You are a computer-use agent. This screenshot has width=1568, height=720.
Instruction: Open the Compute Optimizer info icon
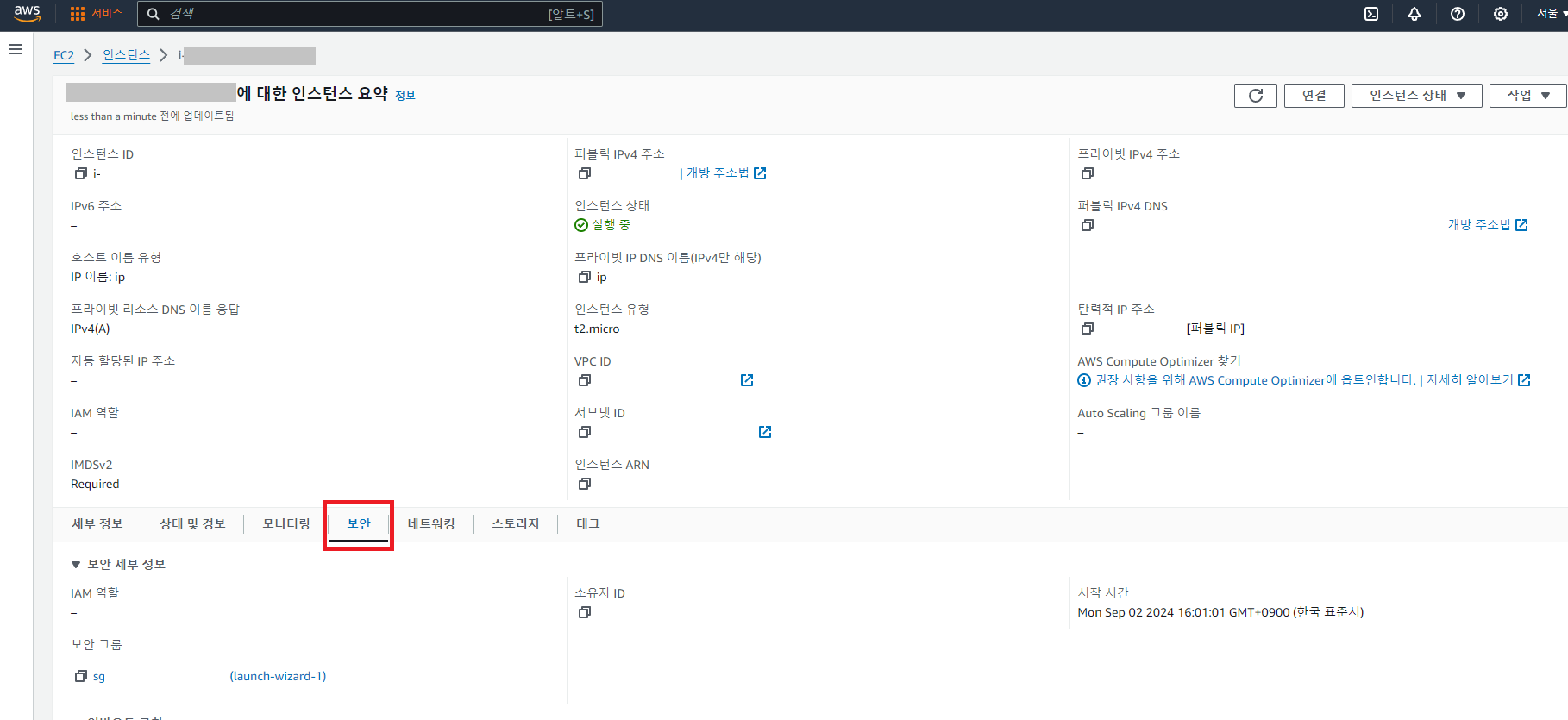[x=1084, y=380]
